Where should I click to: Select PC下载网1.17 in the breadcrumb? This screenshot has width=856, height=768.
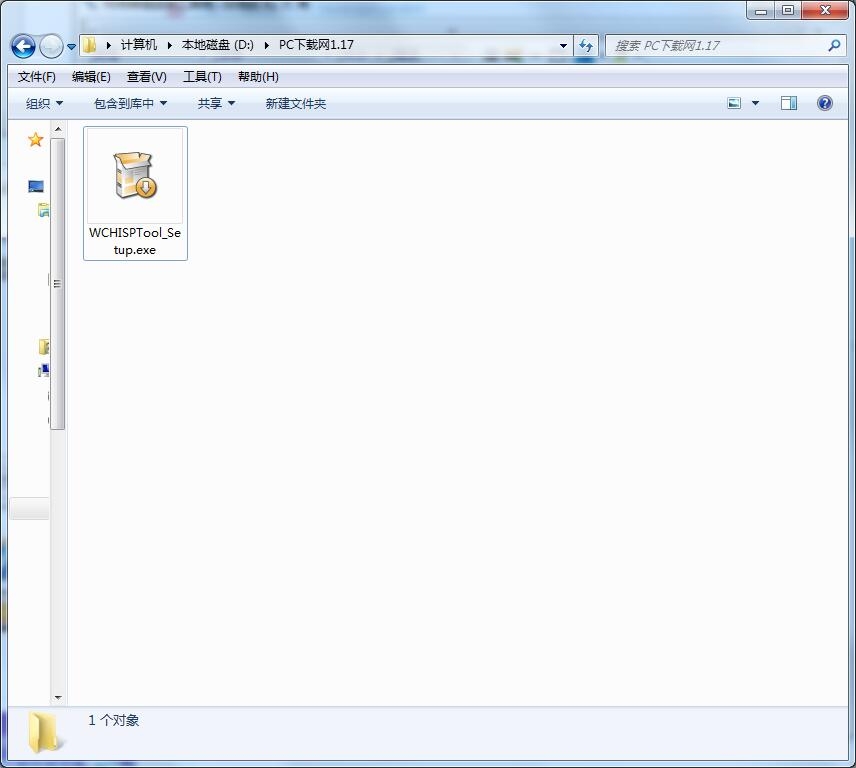coord(316,45)
